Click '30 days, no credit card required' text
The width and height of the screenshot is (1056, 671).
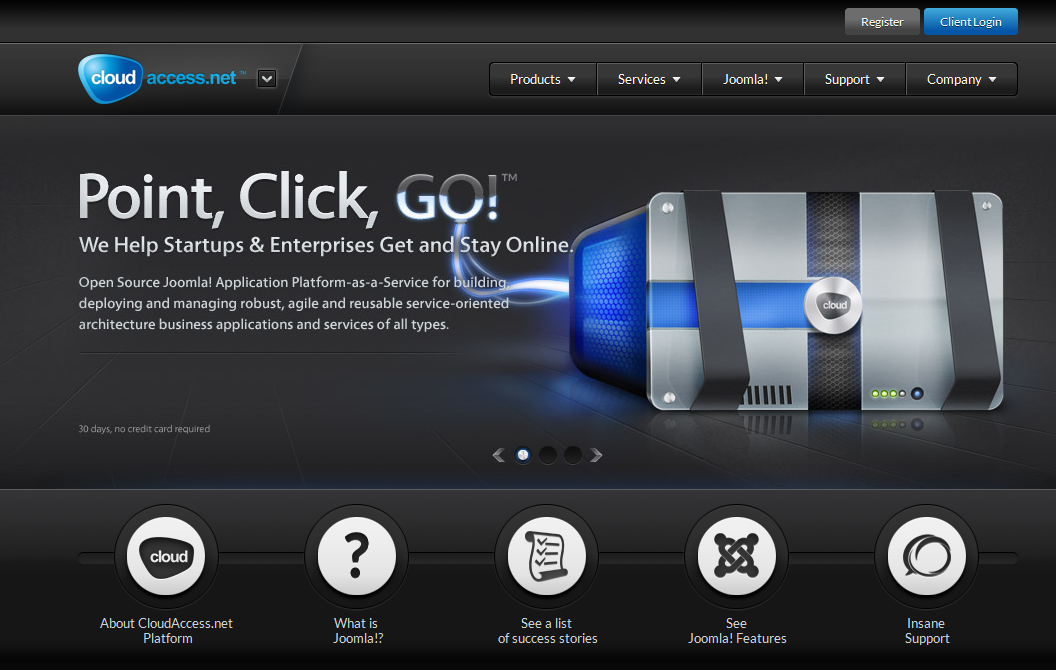point(144,428)
